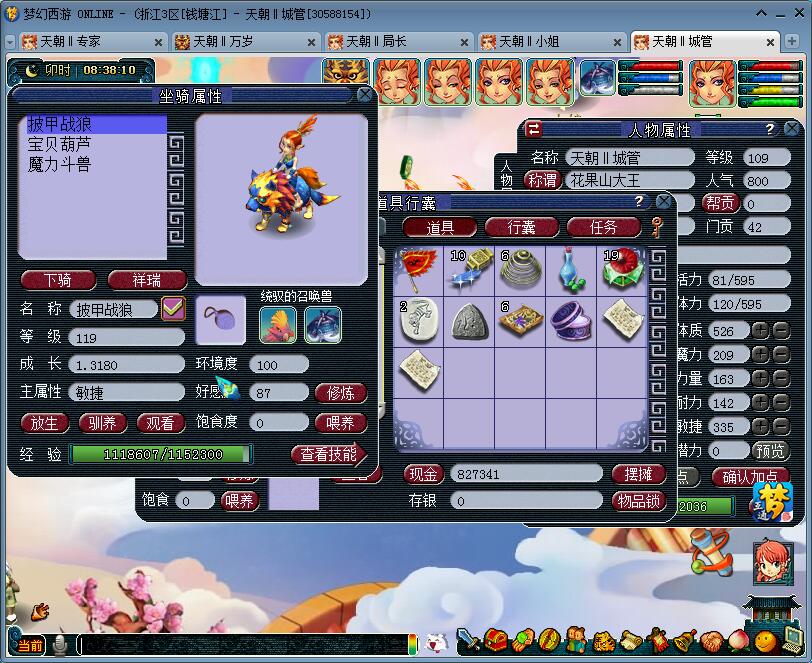Select the red fan item in inventory
The width and height of the screenshot is (812, 663).
418,270
